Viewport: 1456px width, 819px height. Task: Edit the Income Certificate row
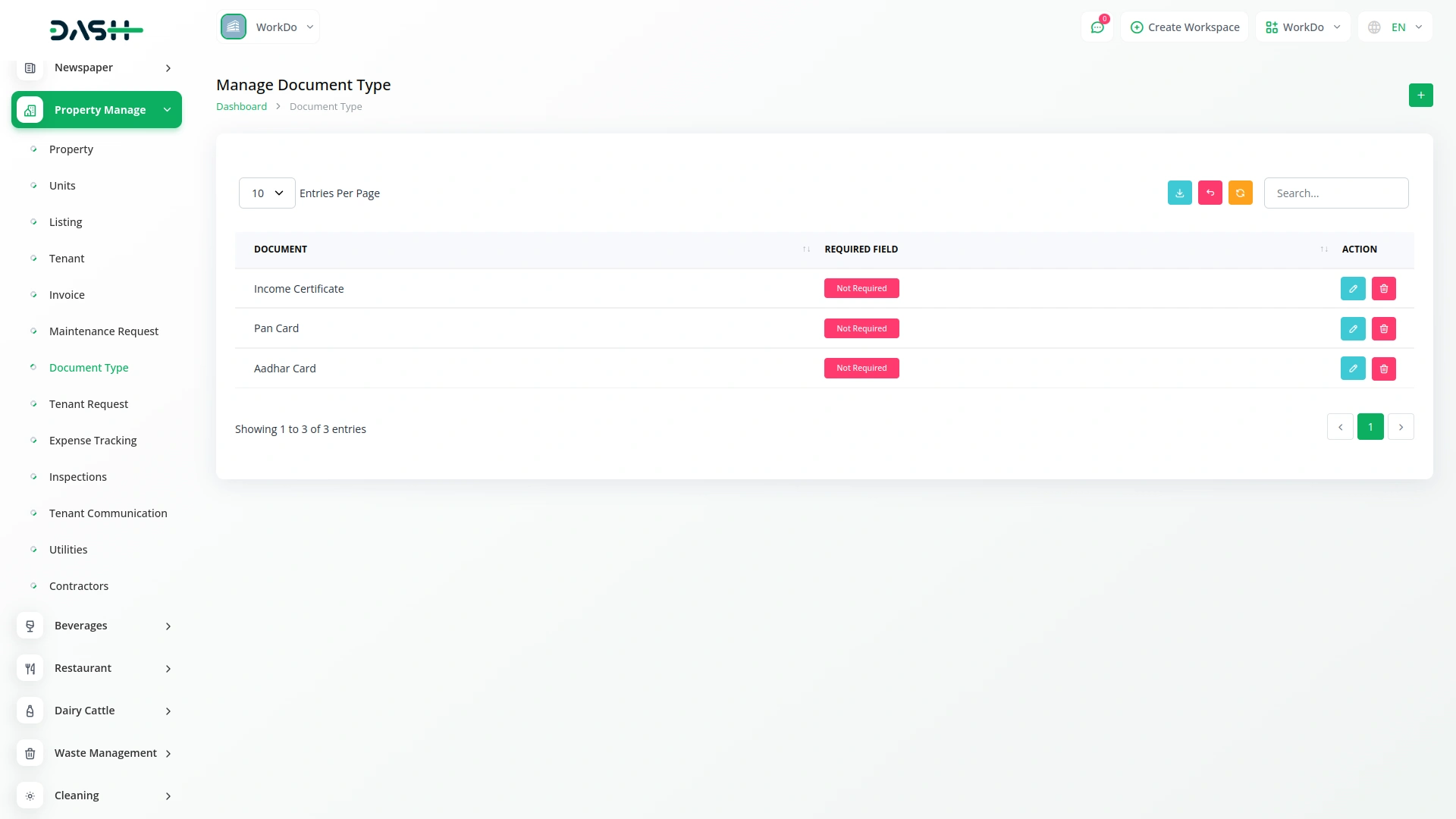click(x=1352, y=289)
